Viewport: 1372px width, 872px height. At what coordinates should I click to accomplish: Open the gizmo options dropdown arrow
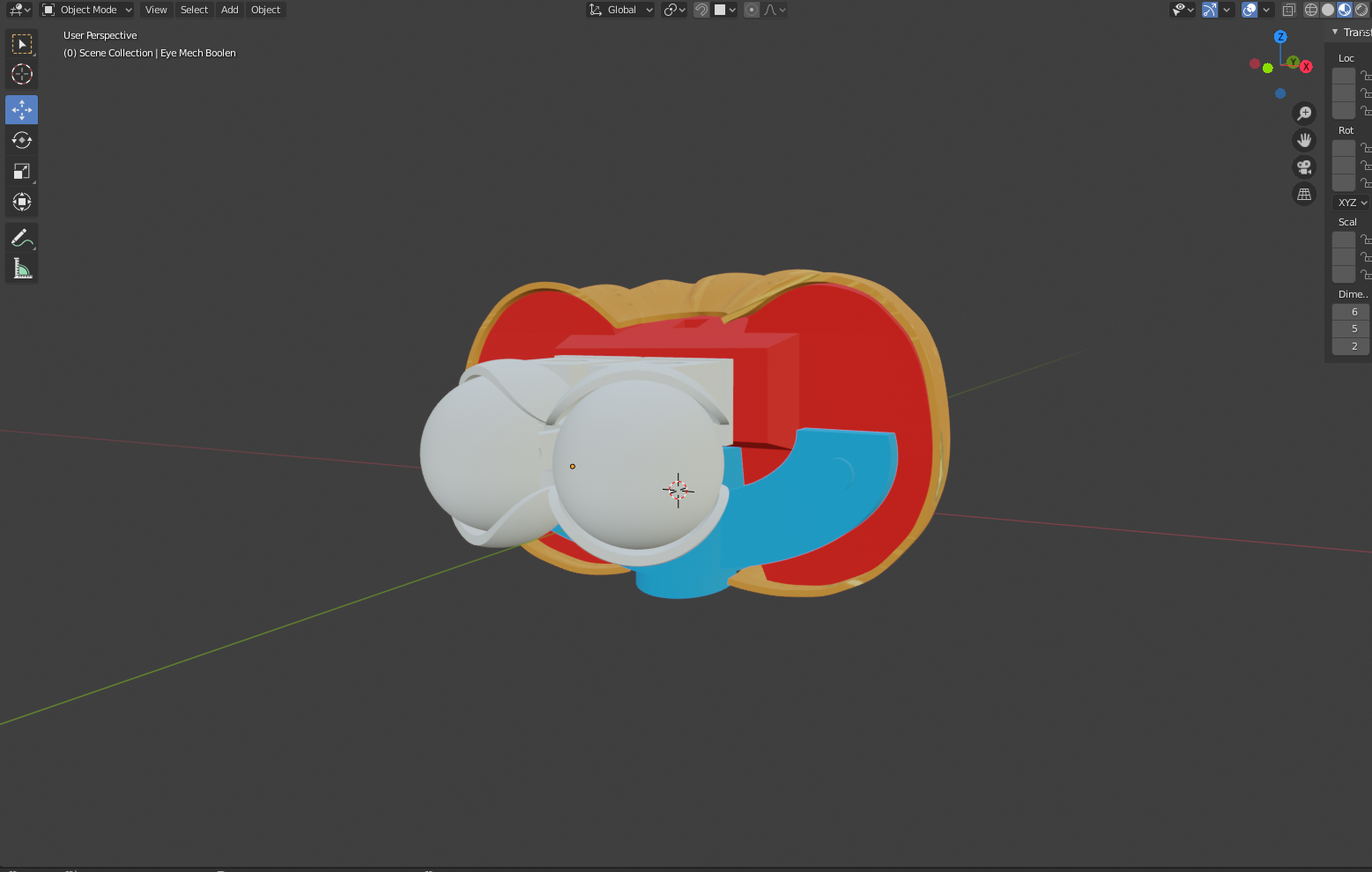(1227, 10)
